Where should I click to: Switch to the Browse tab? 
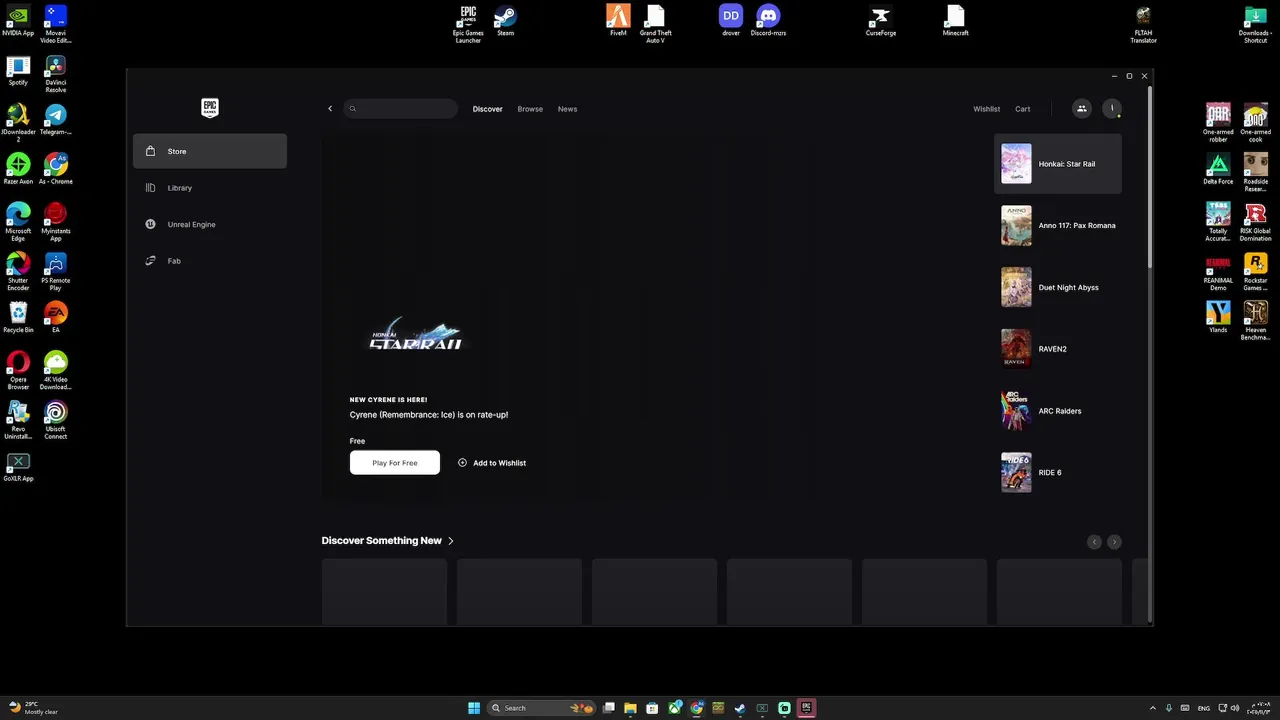pyautogui.click(x=530, y=109)
